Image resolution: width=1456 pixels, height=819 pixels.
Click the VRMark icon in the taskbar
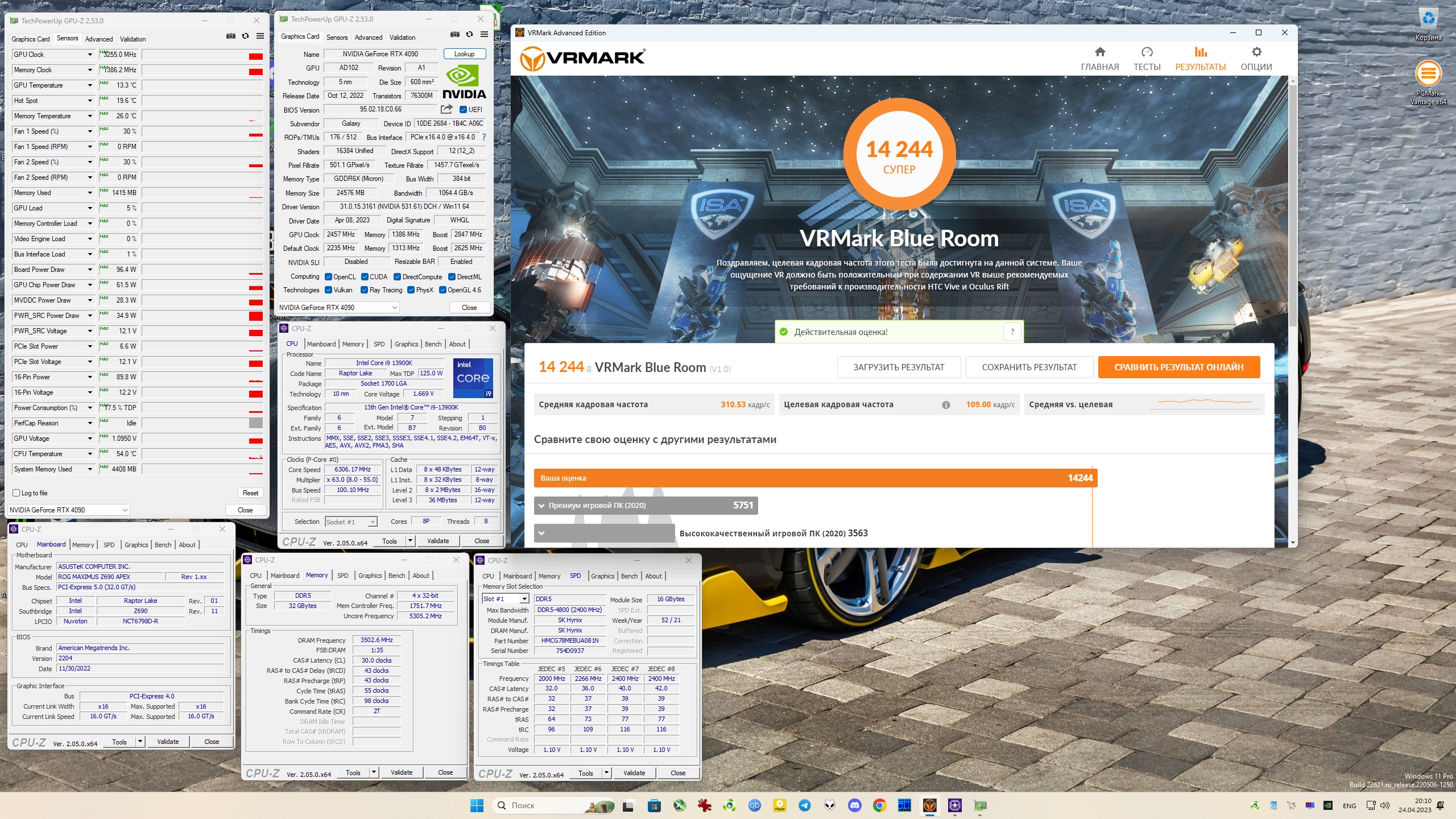929,805
